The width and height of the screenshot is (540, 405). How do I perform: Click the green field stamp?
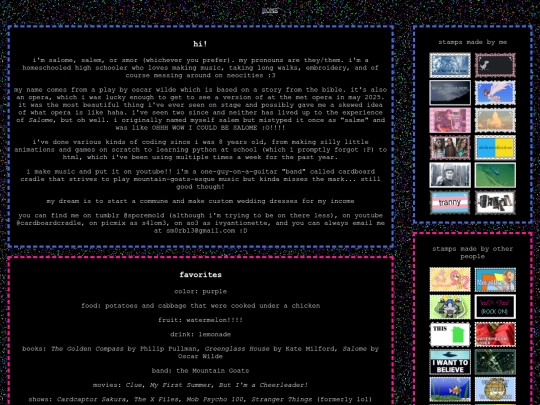[495, 175]
